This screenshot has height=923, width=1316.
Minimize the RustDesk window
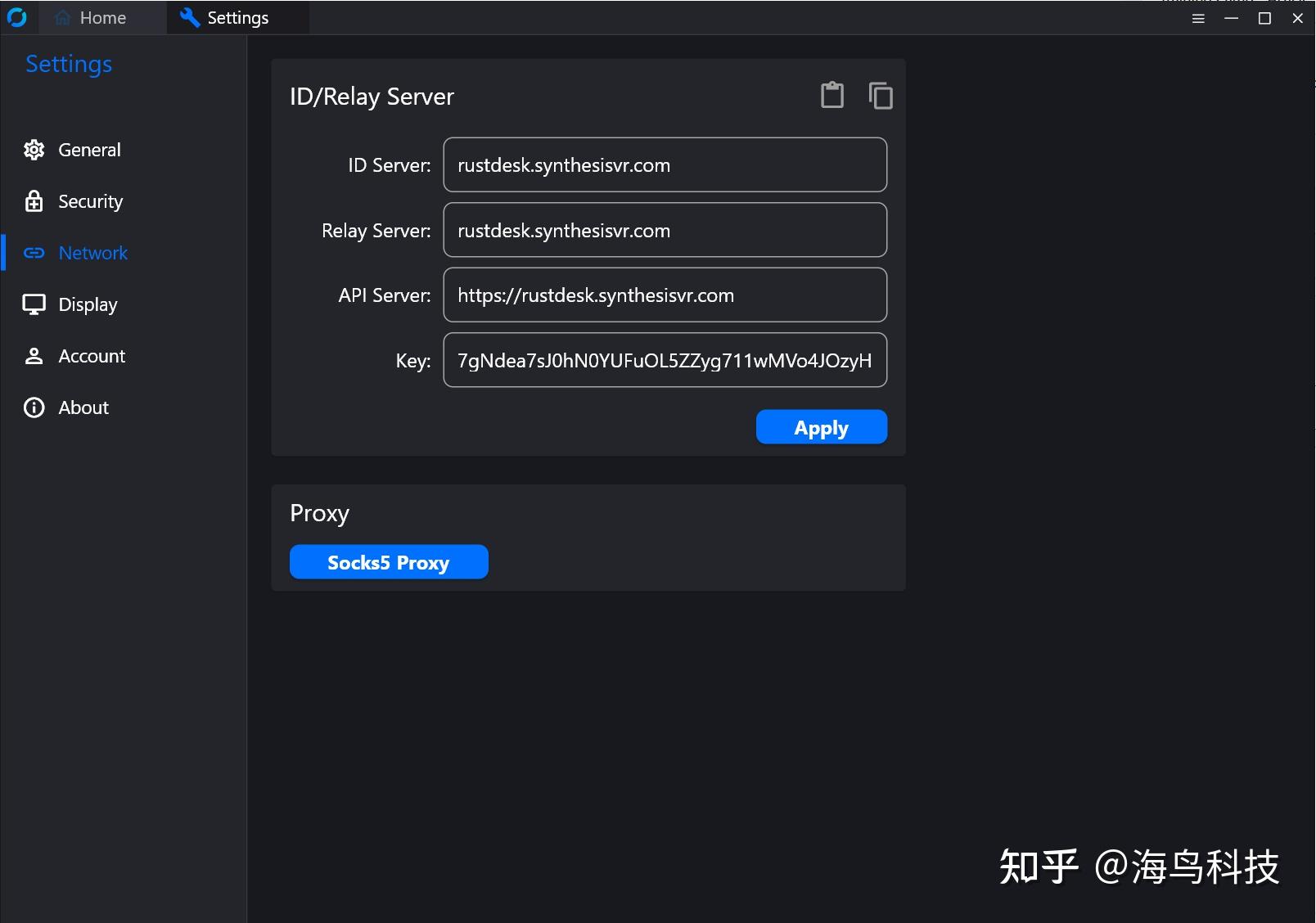[x=1231, y=18]
